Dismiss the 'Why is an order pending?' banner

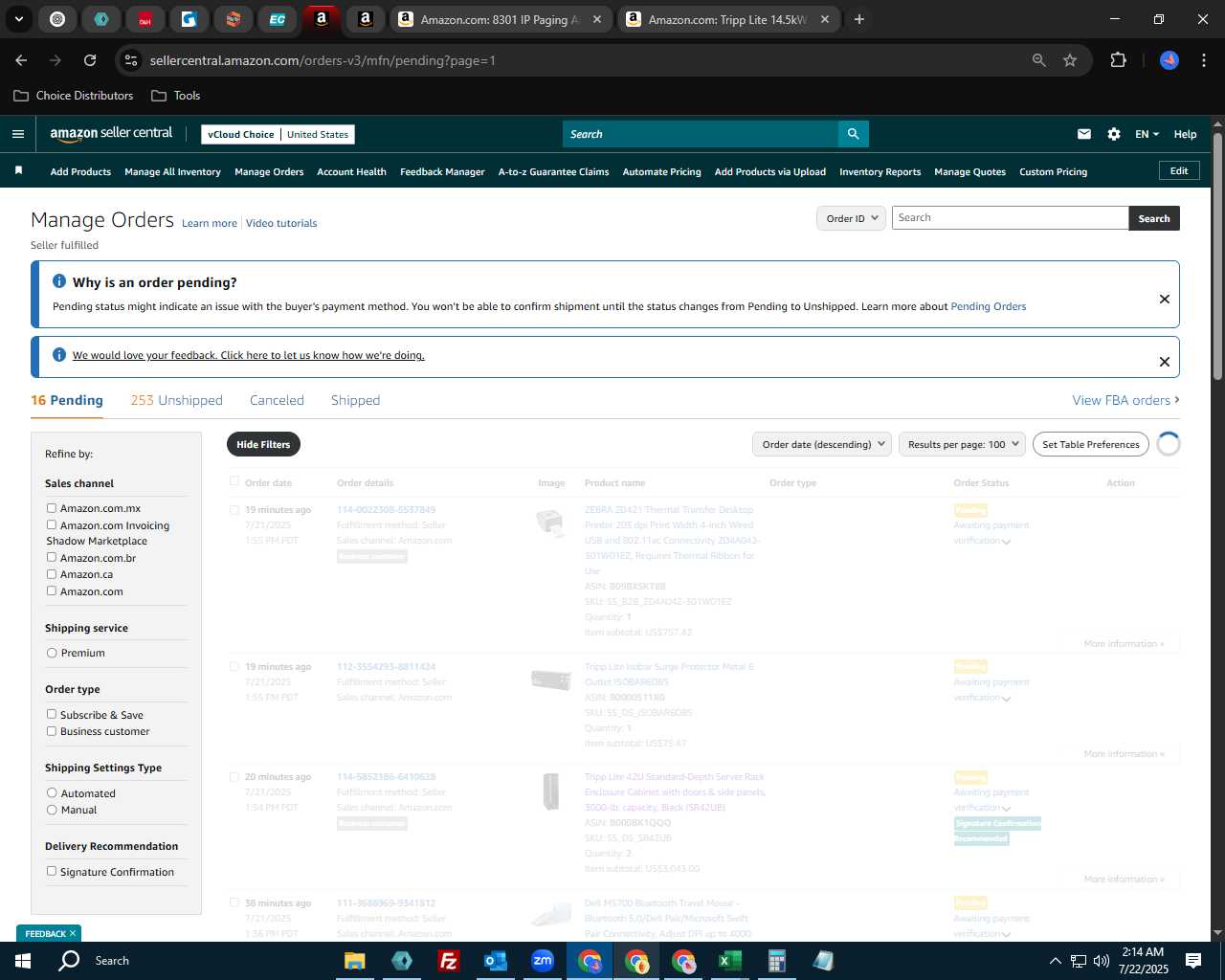point(1165,299)
